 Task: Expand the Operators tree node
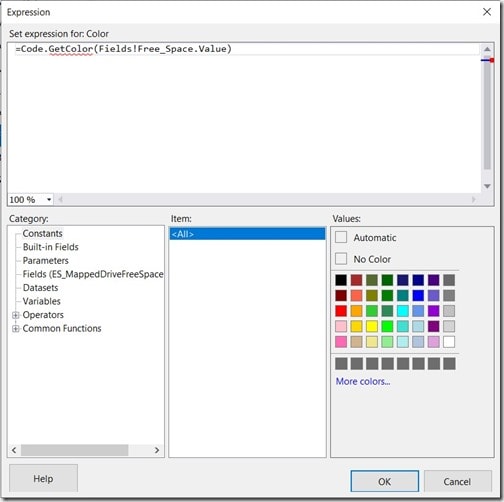click(x=15, y=315)
